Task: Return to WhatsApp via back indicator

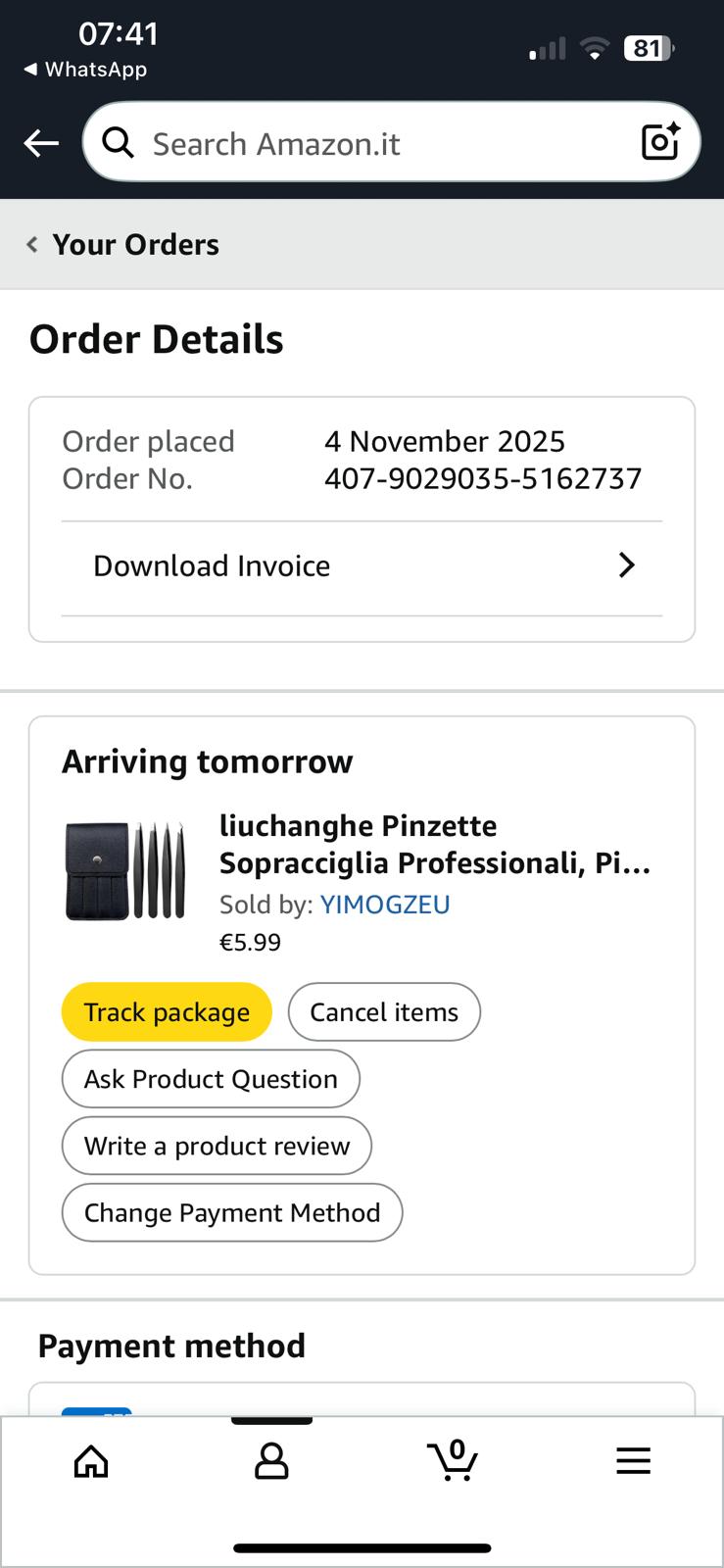Action: 85,70
